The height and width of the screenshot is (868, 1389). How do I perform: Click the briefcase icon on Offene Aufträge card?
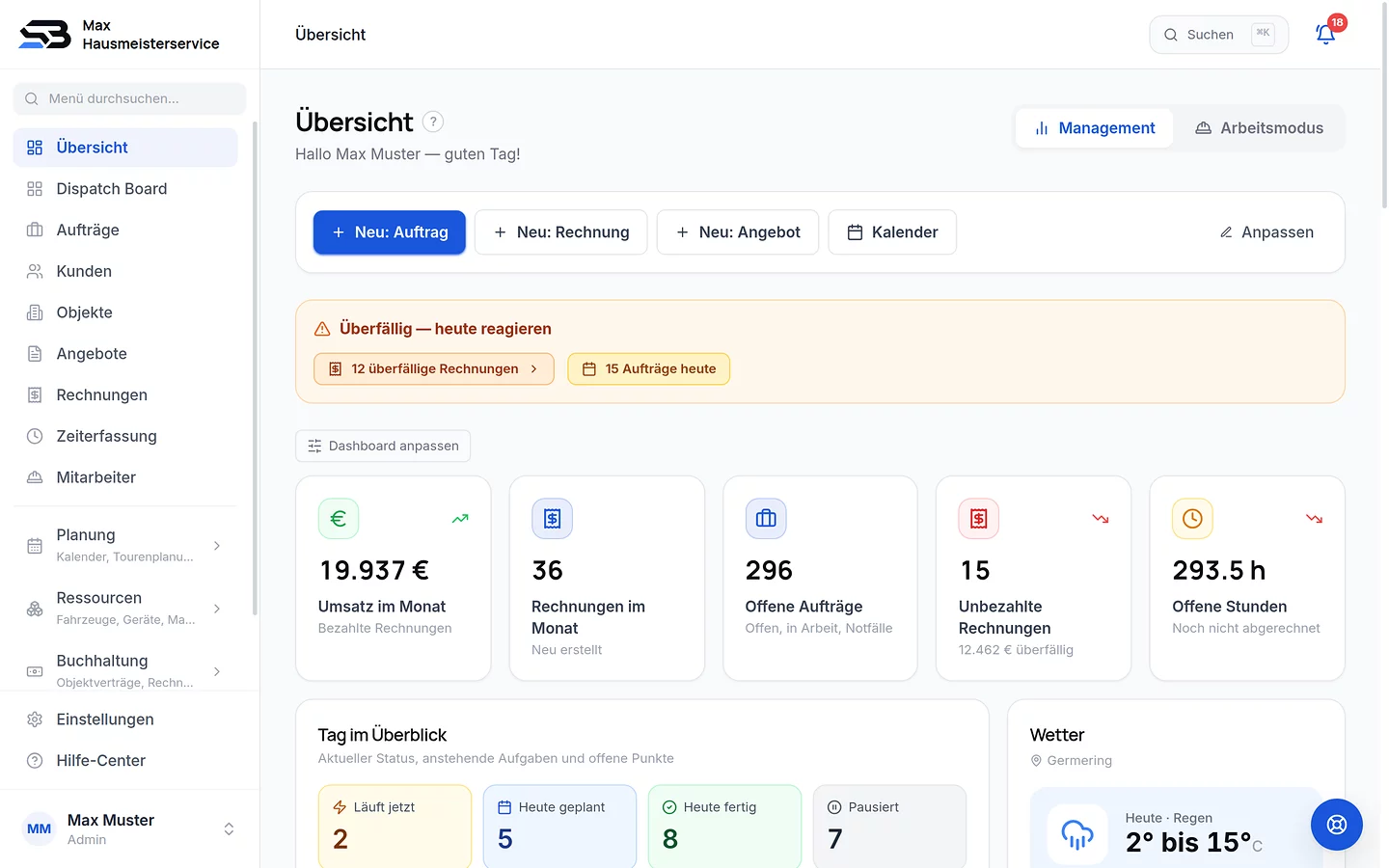pos(766,519)
